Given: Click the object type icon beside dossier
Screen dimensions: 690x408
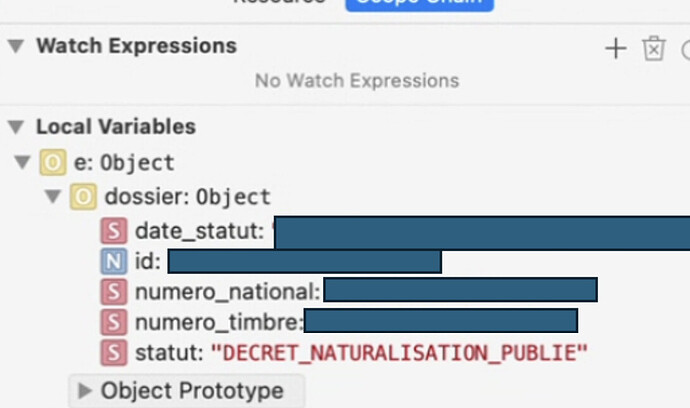Looking at the screenshot, I should (83, 196).
